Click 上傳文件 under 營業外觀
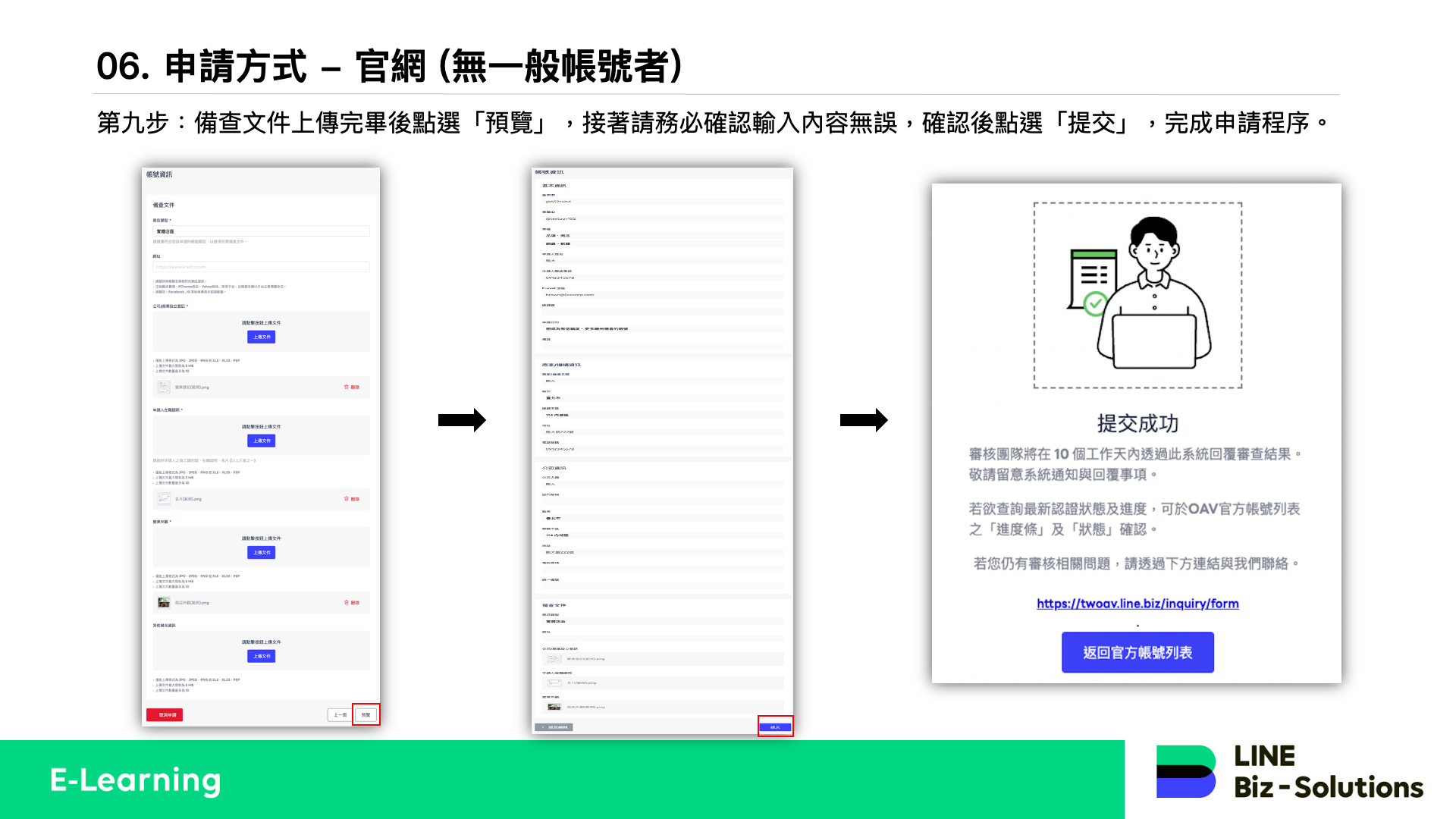The height and width of the screenshot is (819, 1456). point(261,552)
